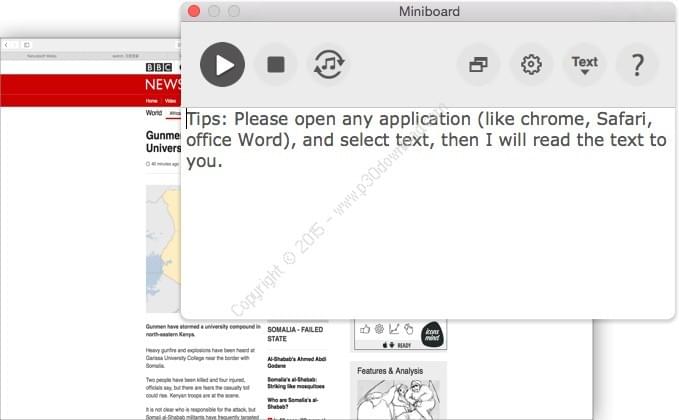Image resolution: width=679 pixels, height=420 pixels.
Task: Click the article headline starting with 'Gunmen'
Action: (x=163, y=142)
